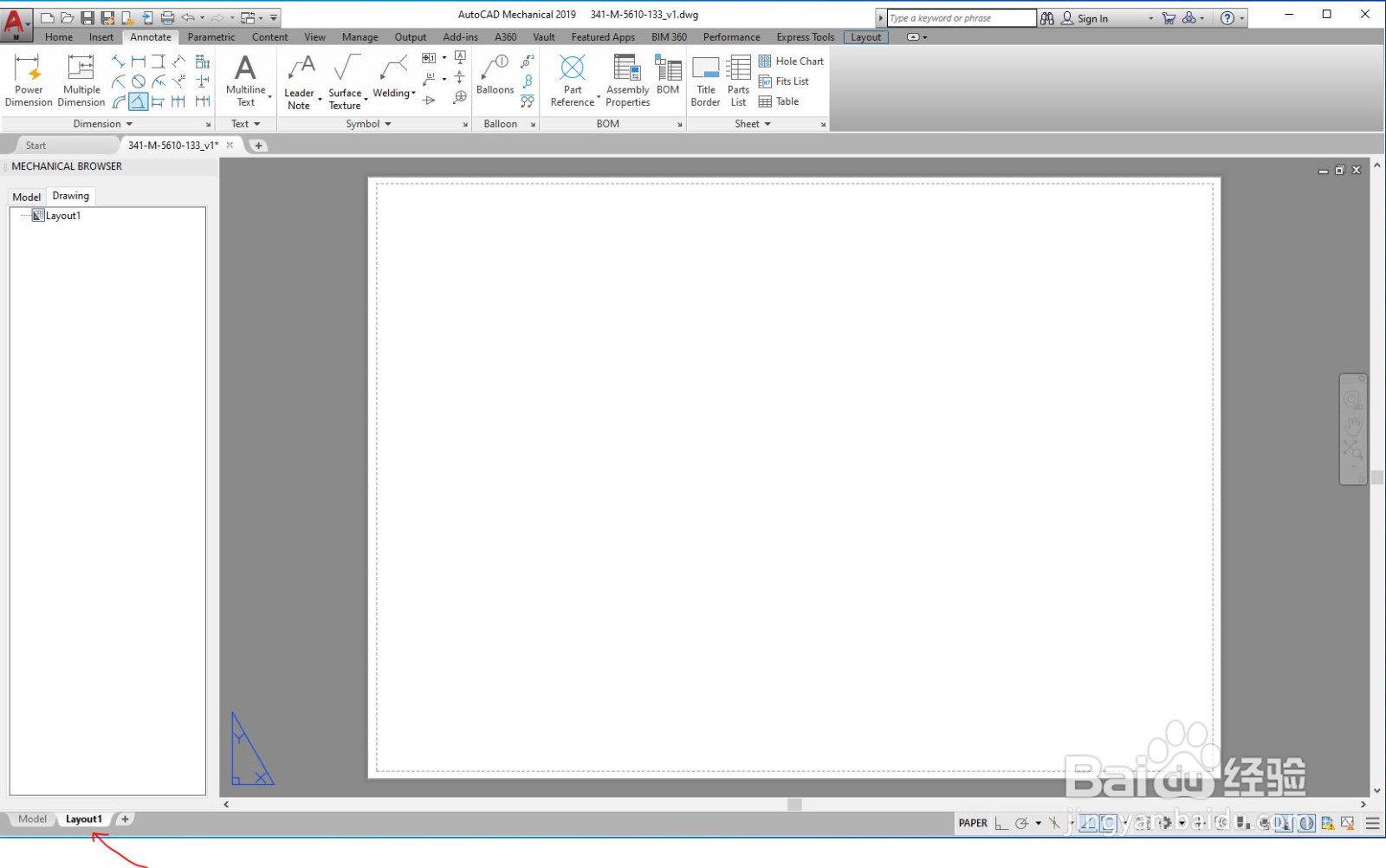Viewport: 1386px width, 868px height.
Task: Switch to Model tab at bottom
Action: (33, 819)
